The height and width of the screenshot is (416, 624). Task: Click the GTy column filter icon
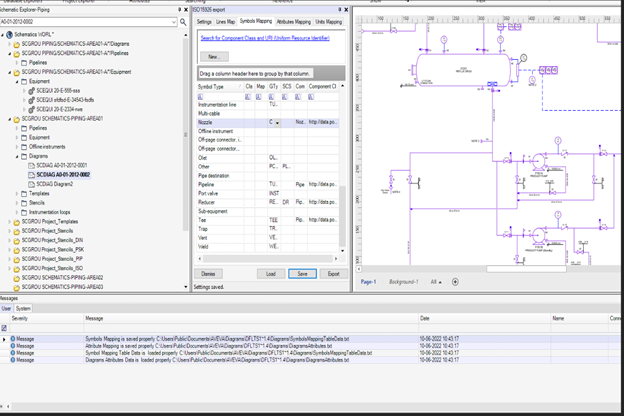point(271,97)
